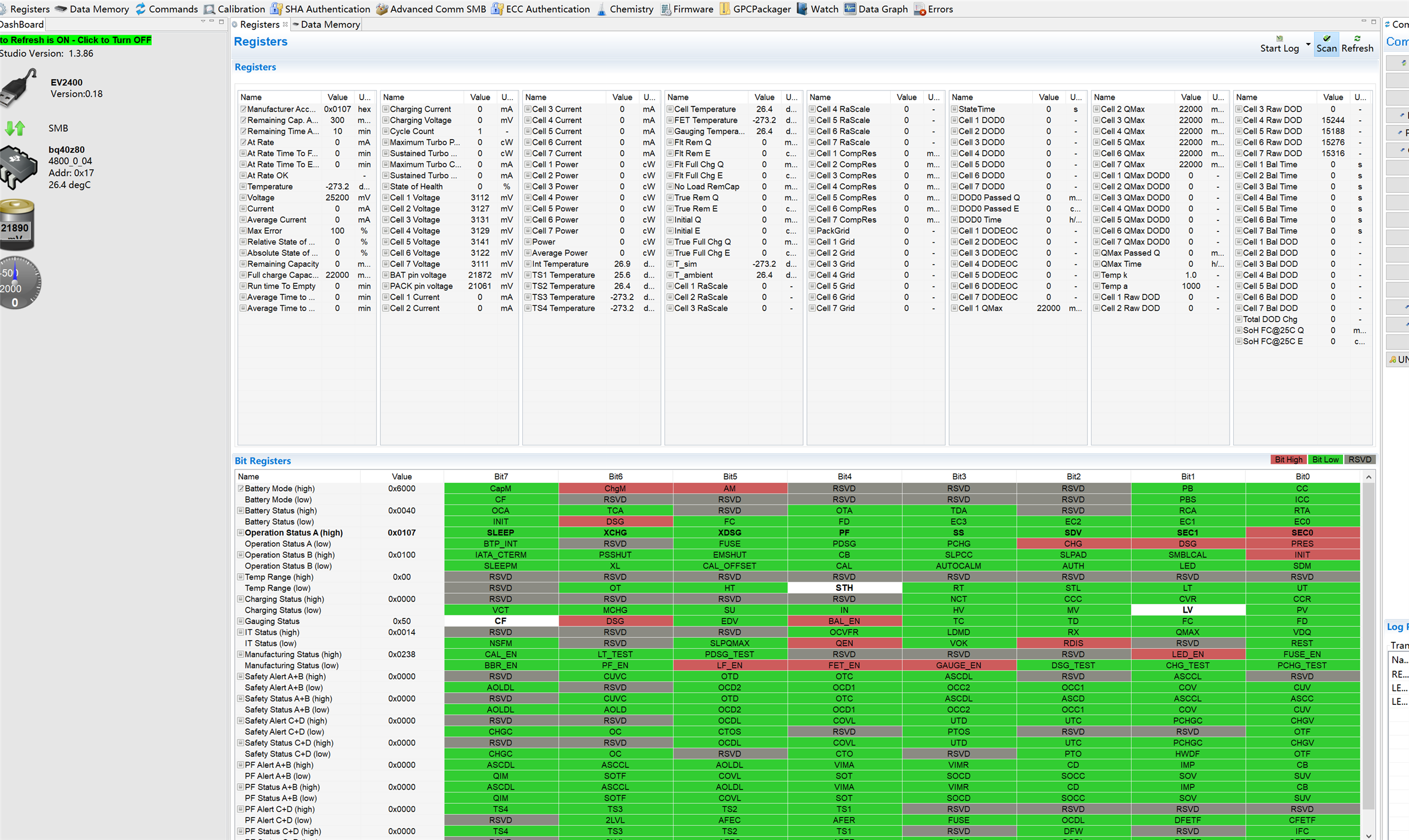This screenshot has width=1409, height=840.
Task: Check the Cell 1 Voltage register checkbox
Action: (385, 198)
